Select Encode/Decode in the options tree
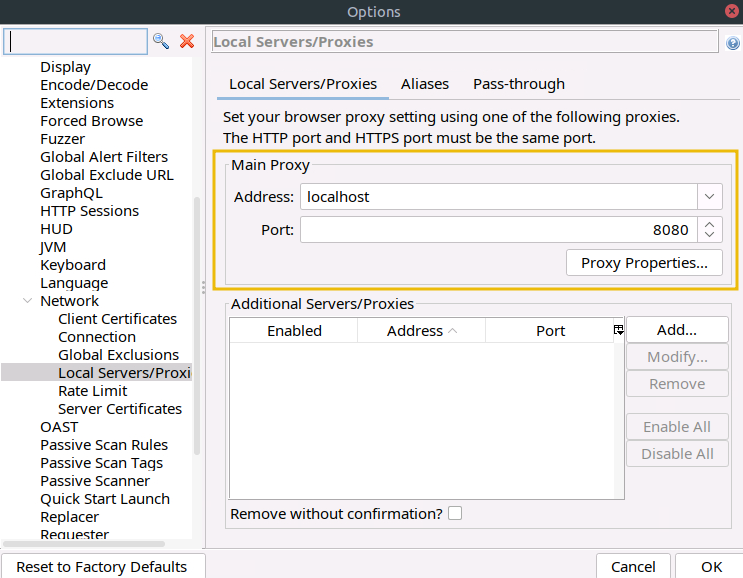The height and width of the screenshot is (578, 743). point(94,85)
